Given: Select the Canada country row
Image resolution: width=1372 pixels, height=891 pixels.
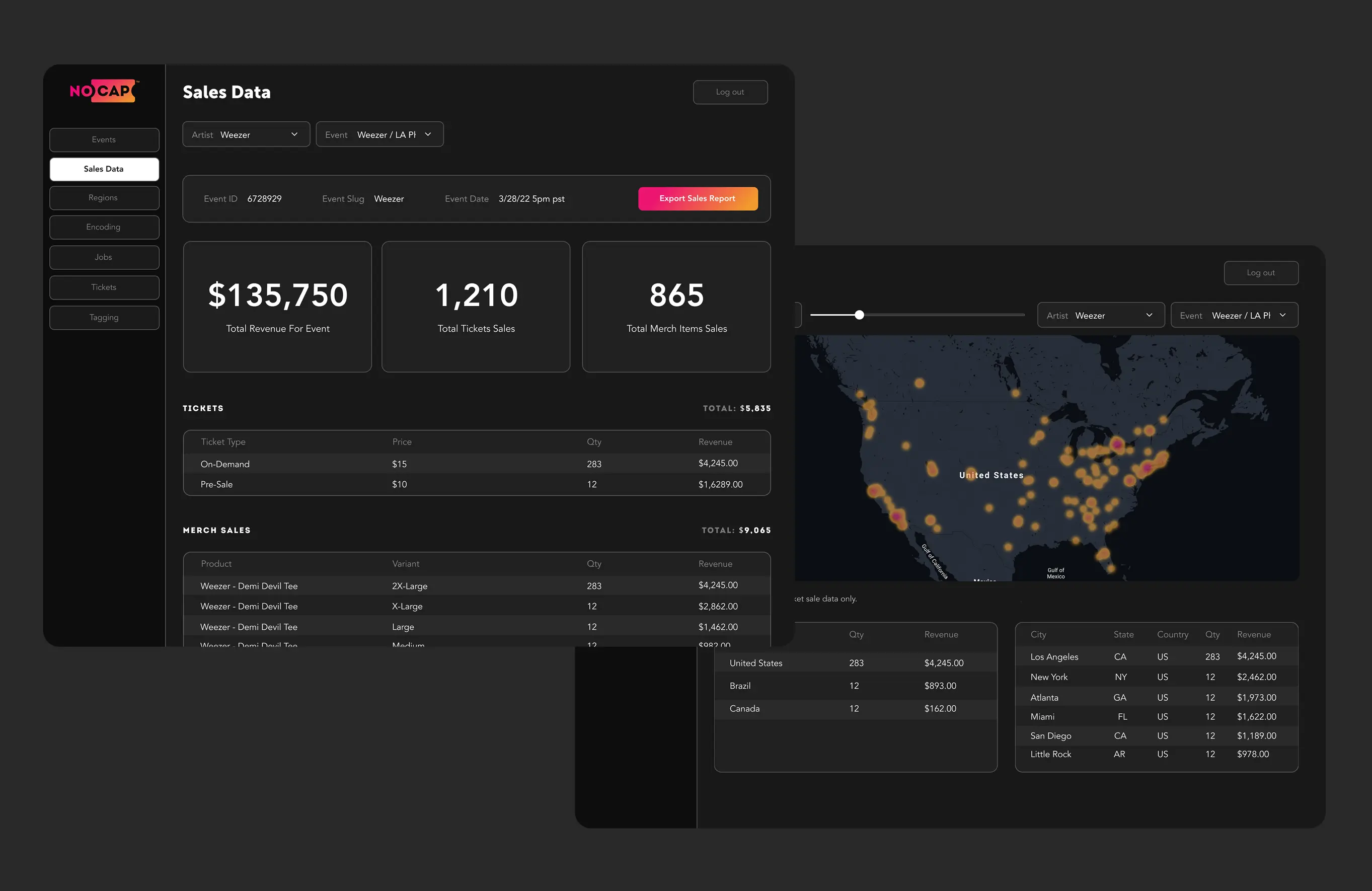Looking at the screenshot, I should click(x=856, y=709).
